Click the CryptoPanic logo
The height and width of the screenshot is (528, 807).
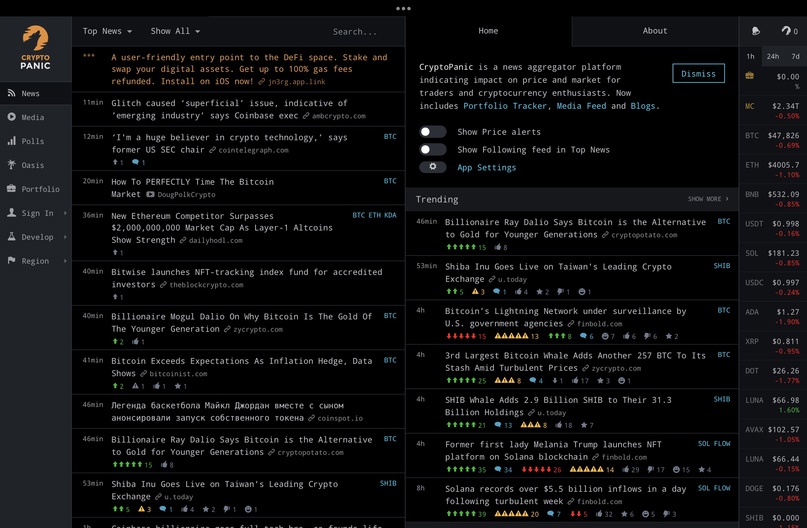[36, 48]
